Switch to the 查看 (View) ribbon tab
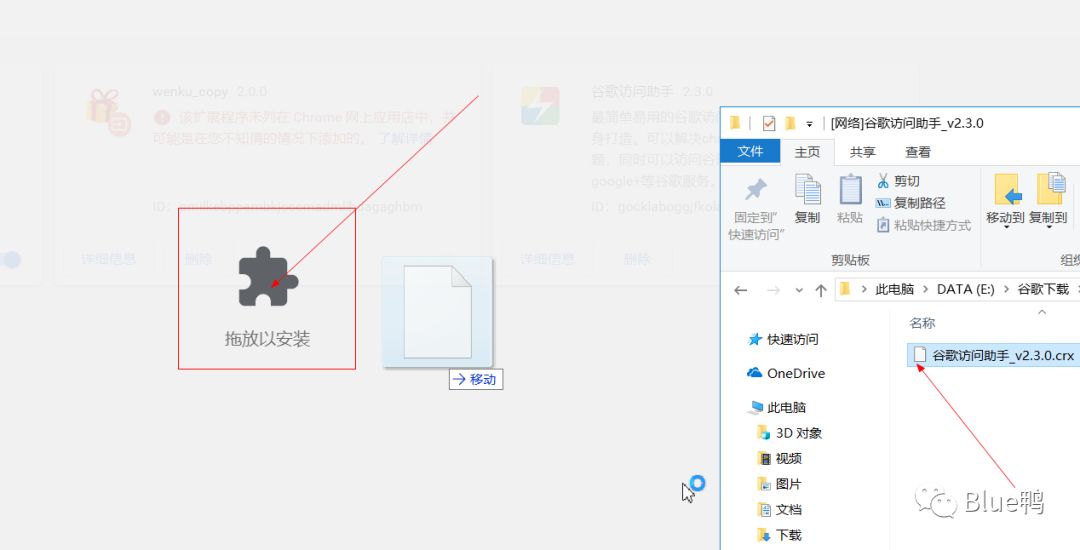The image size is (1080, 550). (917, 152)
